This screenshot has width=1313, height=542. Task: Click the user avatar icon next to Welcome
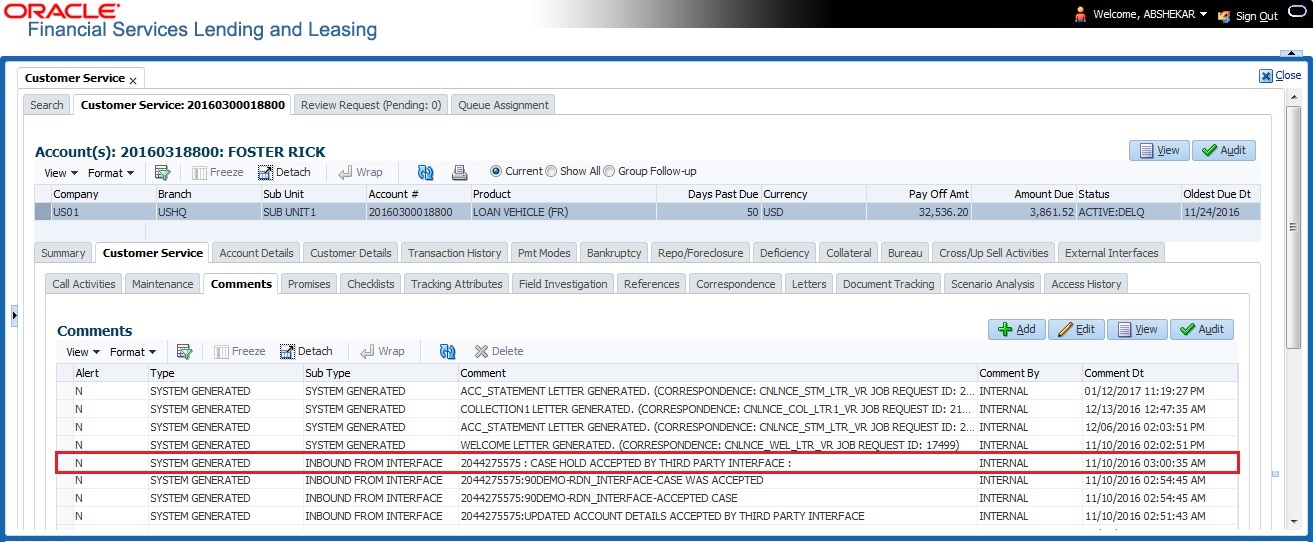(x=1080, y=15)
